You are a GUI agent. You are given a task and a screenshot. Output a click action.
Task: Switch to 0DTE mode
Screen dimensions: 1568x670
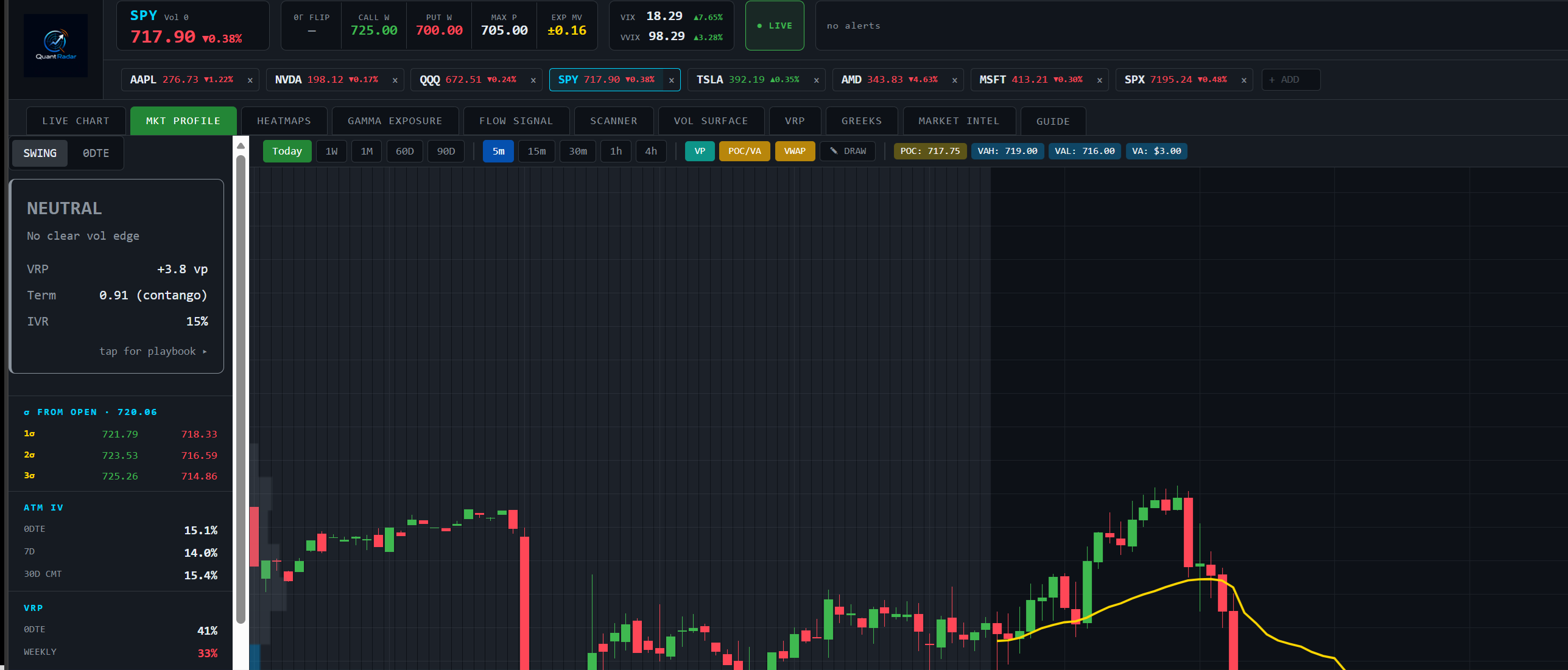(96, 153)
